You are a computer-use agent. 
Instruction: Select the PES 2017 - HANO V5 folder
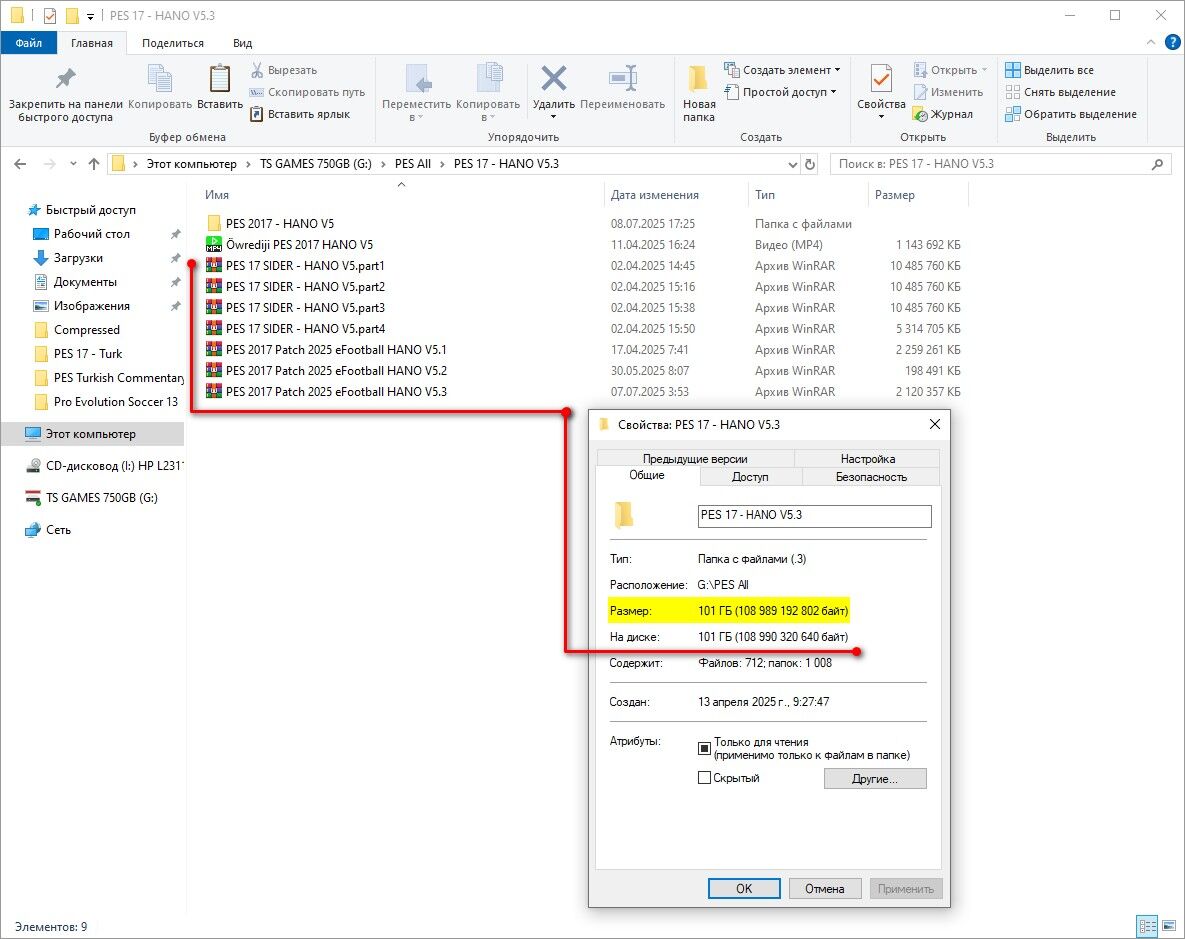(280, 224)
